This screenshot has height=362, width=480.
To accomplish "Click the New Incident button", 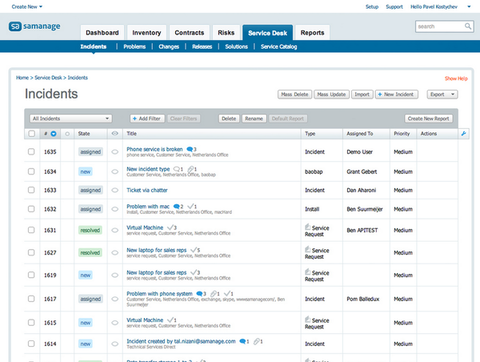I will [396, 94].
